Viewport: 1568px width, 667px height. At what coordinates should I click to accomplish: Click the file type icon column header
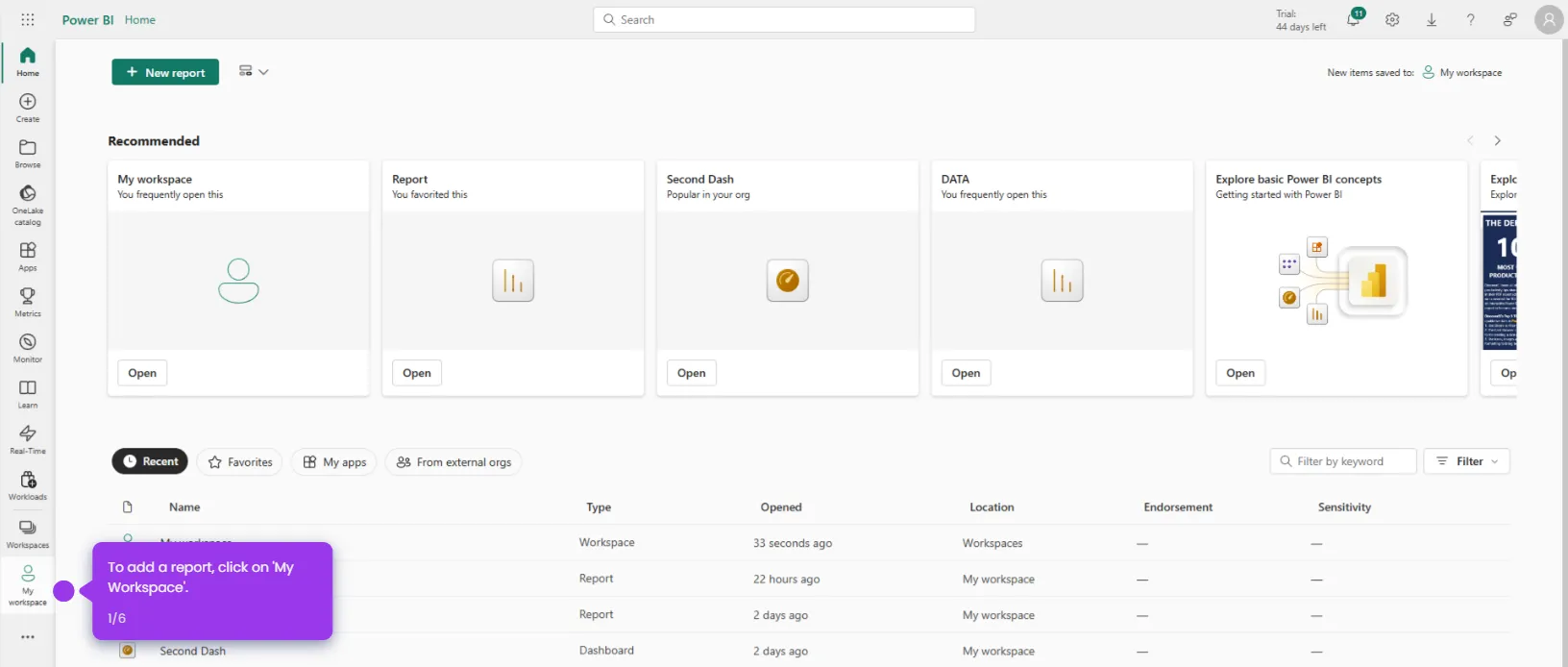click(128, 507)
